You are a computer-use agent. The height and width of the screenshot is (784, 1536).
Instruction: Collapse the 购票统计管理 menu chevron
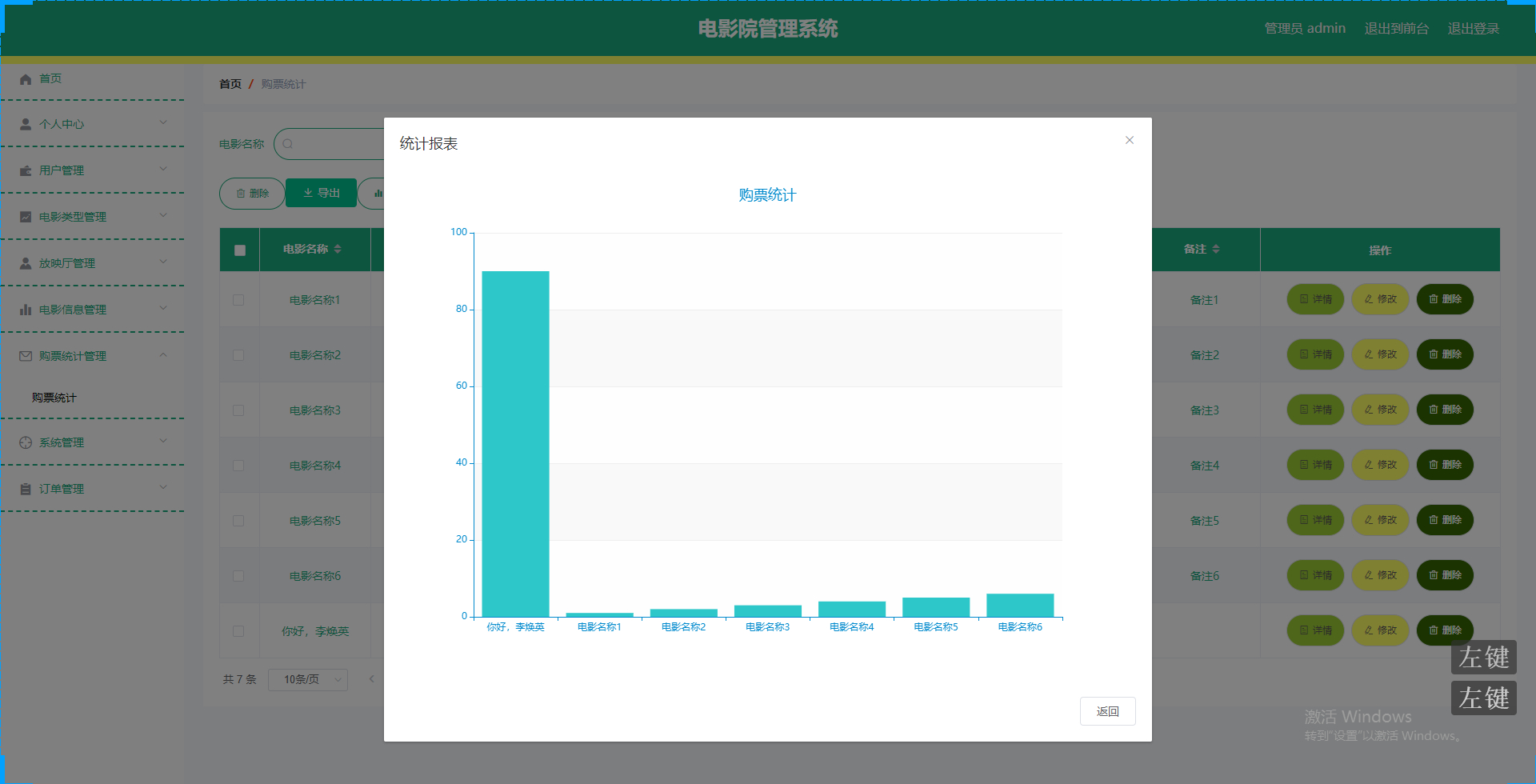coord(163,354)
